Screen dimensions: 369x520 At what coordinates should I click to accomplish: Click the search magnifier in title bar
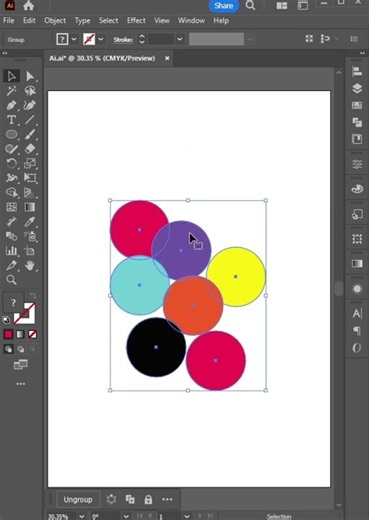coord(250,6)
